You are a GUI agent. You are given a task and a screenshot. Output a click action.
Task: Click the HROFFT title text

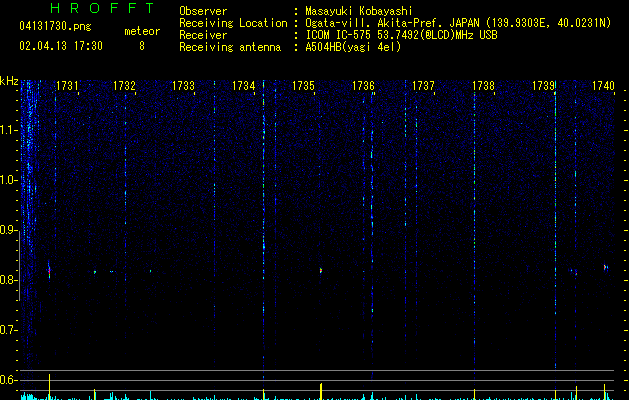click(103, 8)
